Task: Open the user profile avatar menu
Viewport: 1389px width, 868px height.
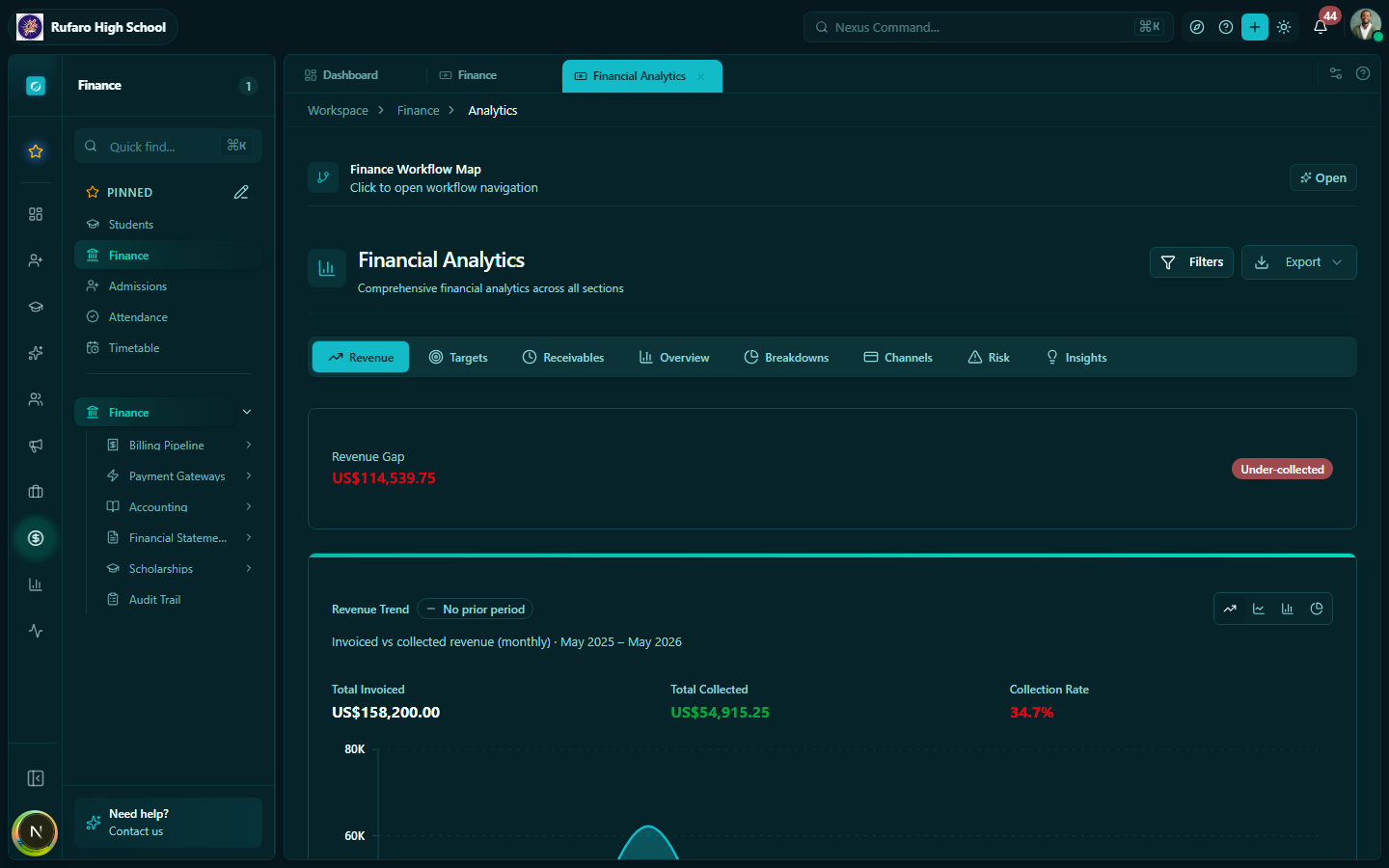Action: point(1366,25)
